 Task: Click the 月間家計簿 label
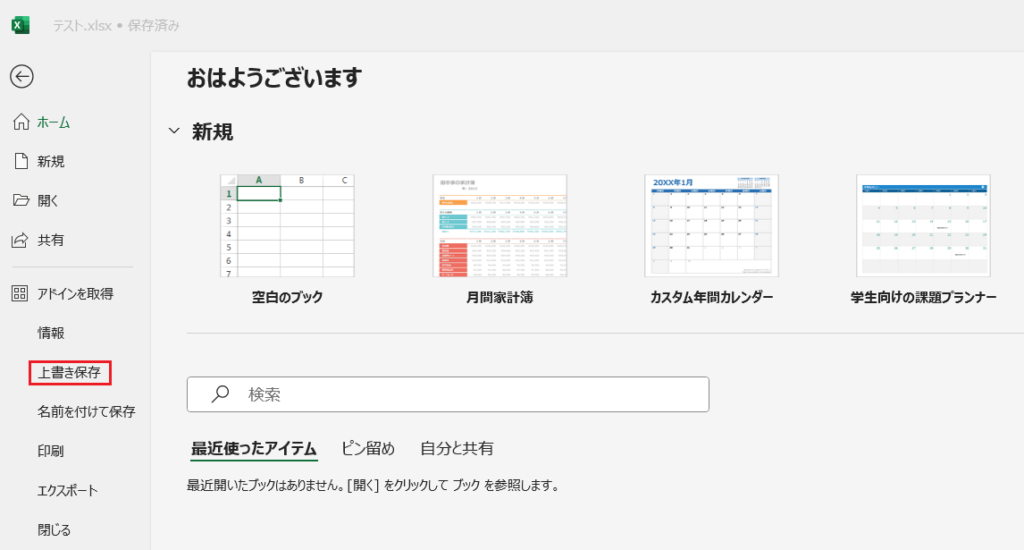click(500, 297)
